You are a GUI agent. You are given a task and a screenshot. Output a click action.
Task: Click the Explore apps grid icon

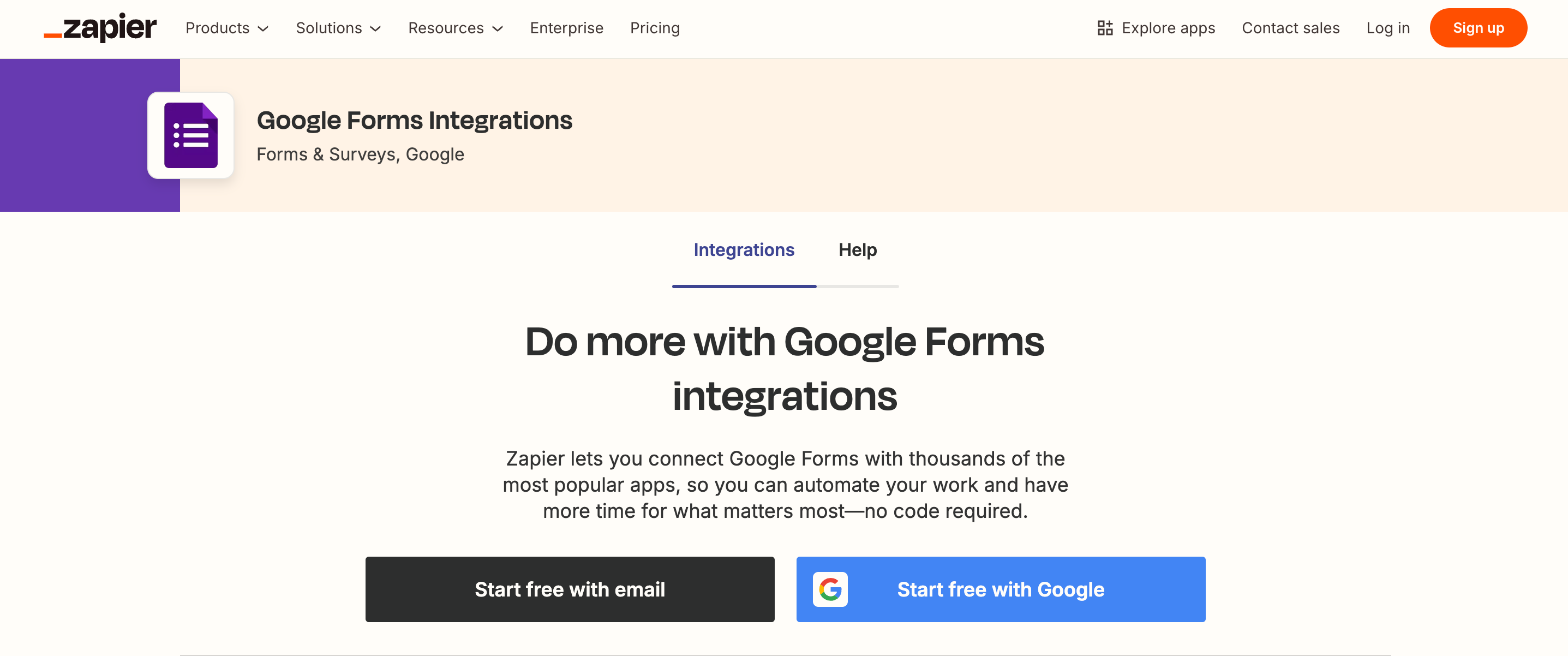coord(1105,27)
